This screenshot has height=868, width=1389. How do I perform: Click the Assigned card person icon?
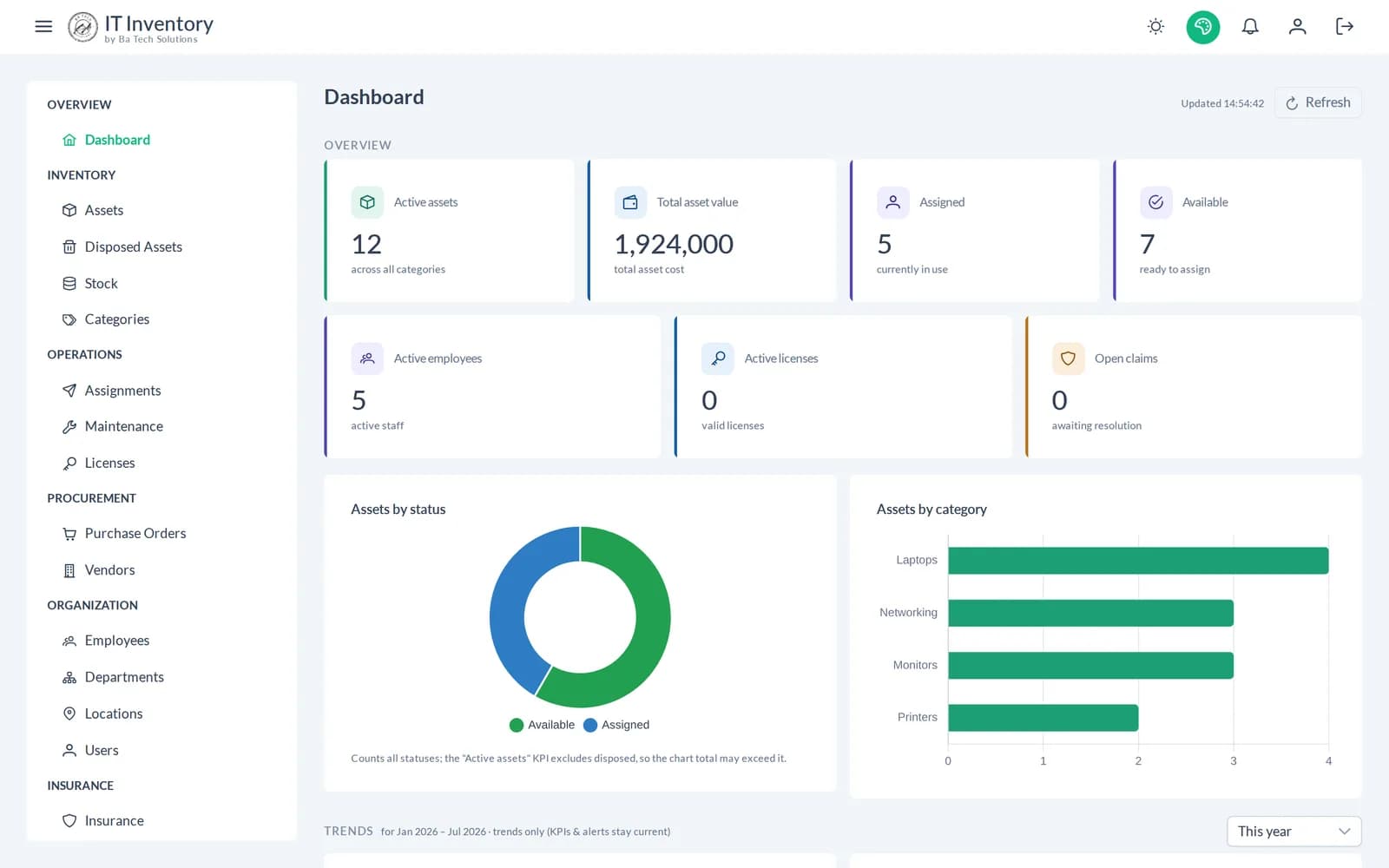coord(892,202)
